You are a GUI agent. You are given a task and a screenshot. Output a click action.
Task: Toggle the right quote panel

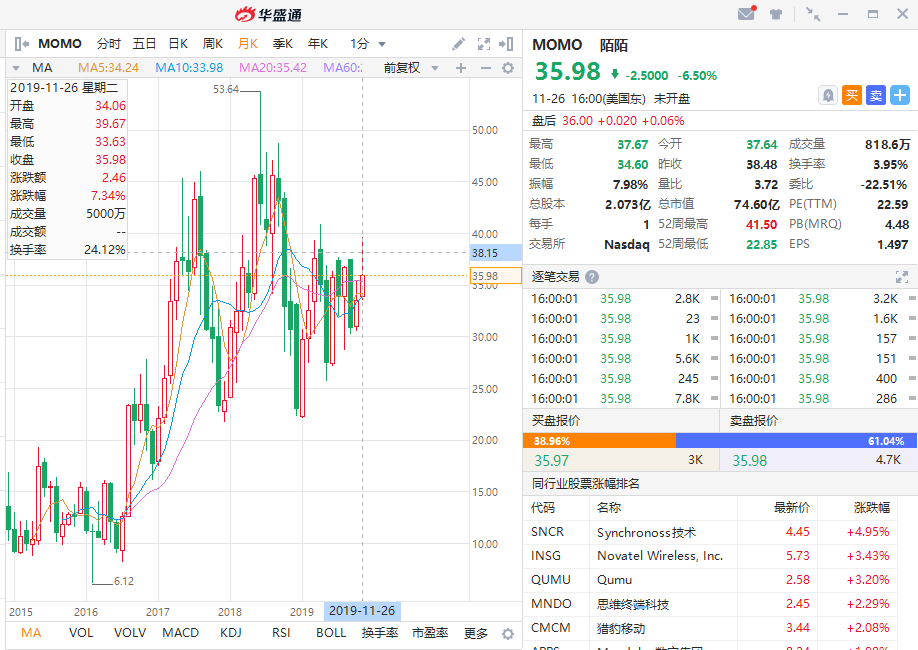(508, 44)
